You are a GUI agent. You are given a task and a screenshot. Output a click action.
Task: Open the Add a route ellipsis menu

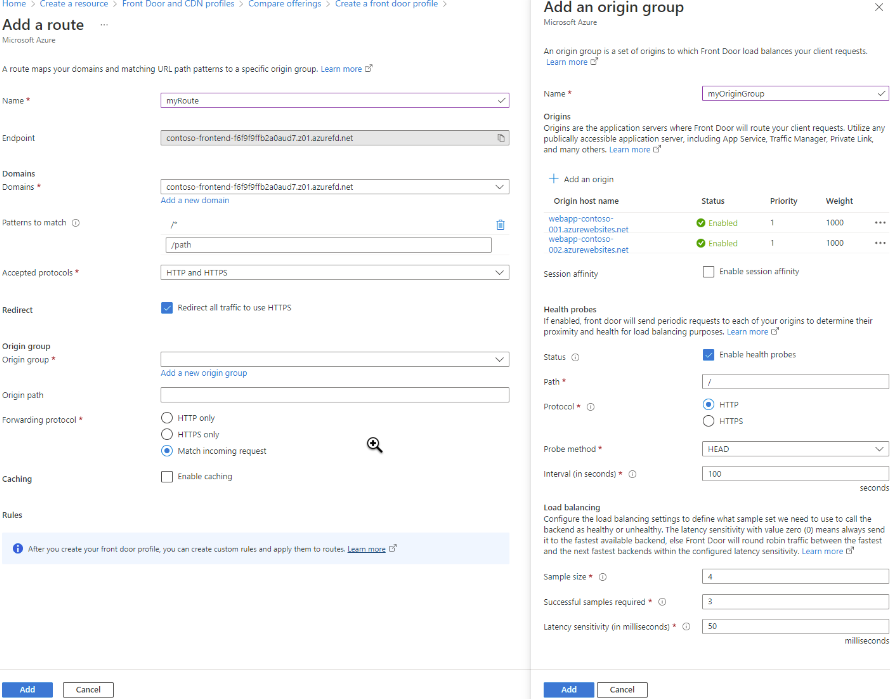(104, 25)
